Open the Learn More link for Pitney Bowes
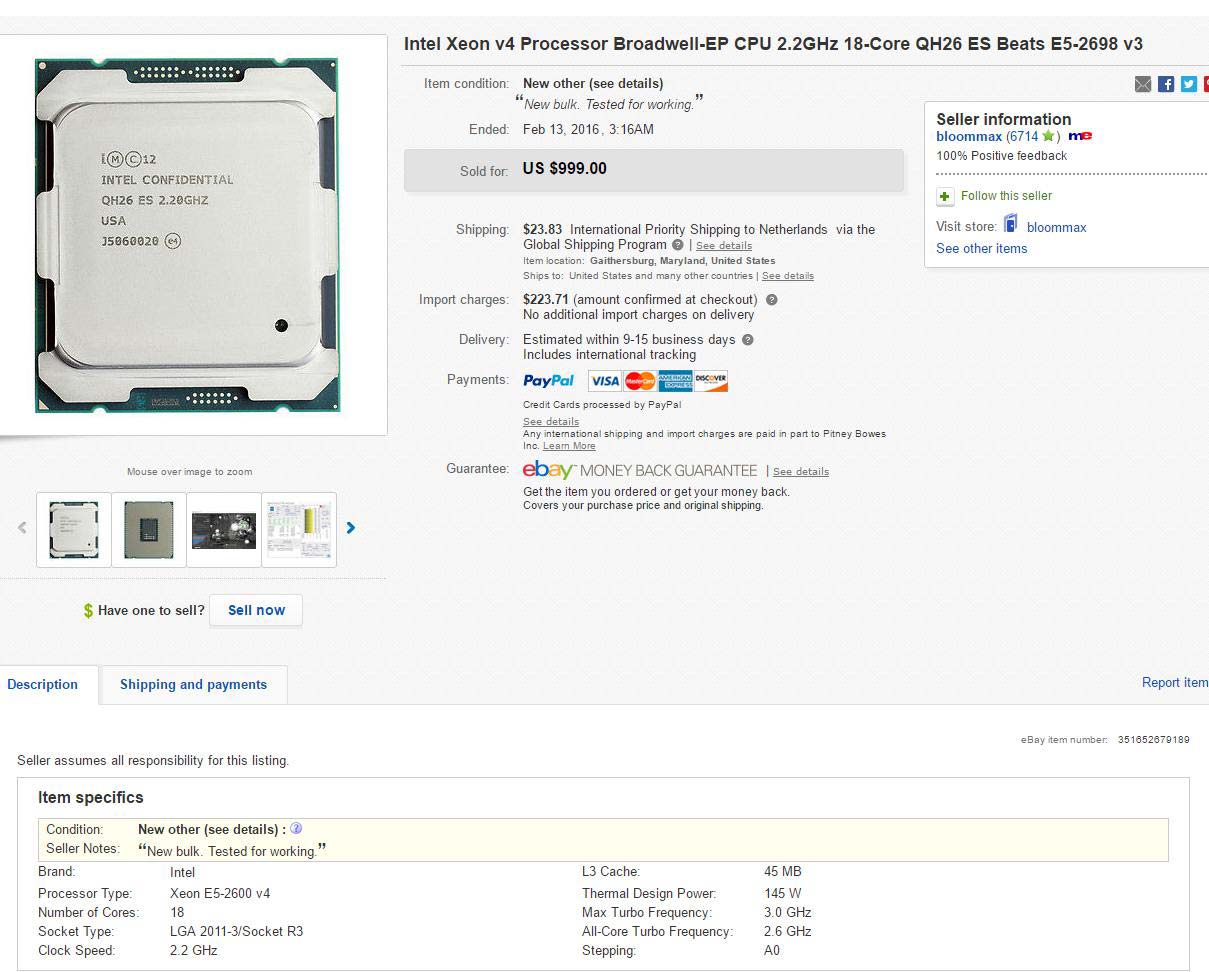1209x972 pixels. [x=569, y=446]
